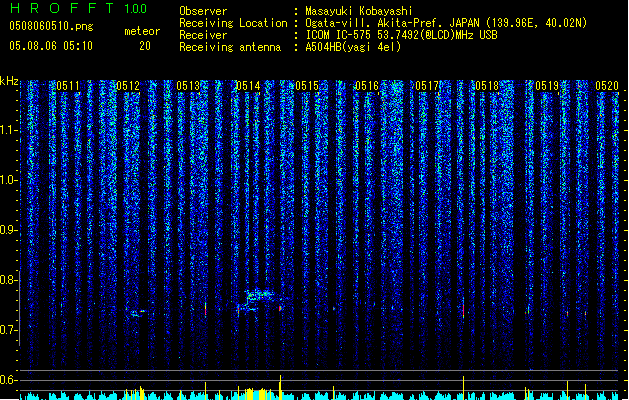Click the 0.9 kHz axis label
The height and width of the screenshot is (400, 629).
tap(8, 230)
